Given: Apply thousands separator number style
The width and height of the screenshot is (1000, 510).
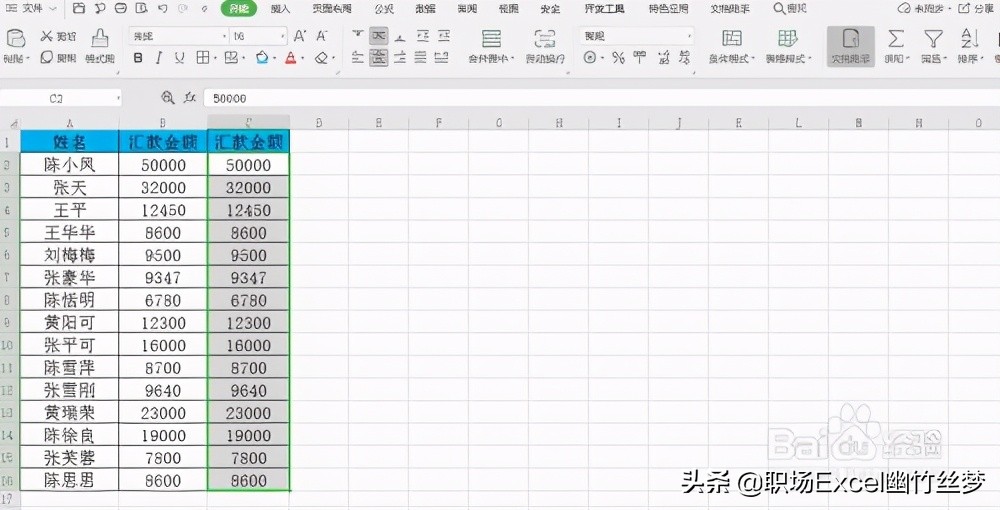Looking at the screenshot, I should point(640,58).
